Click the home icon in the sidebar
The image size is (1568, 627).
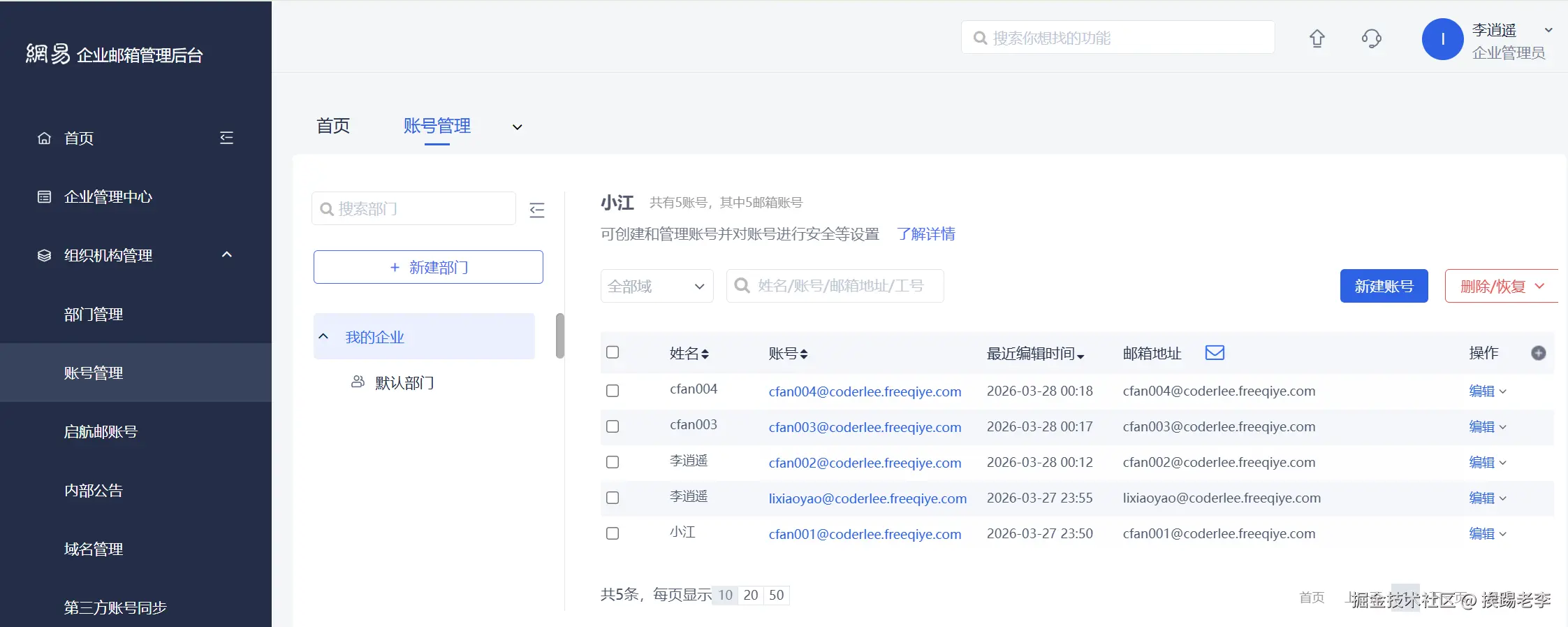pyautogui.click(x=44, y=138)
